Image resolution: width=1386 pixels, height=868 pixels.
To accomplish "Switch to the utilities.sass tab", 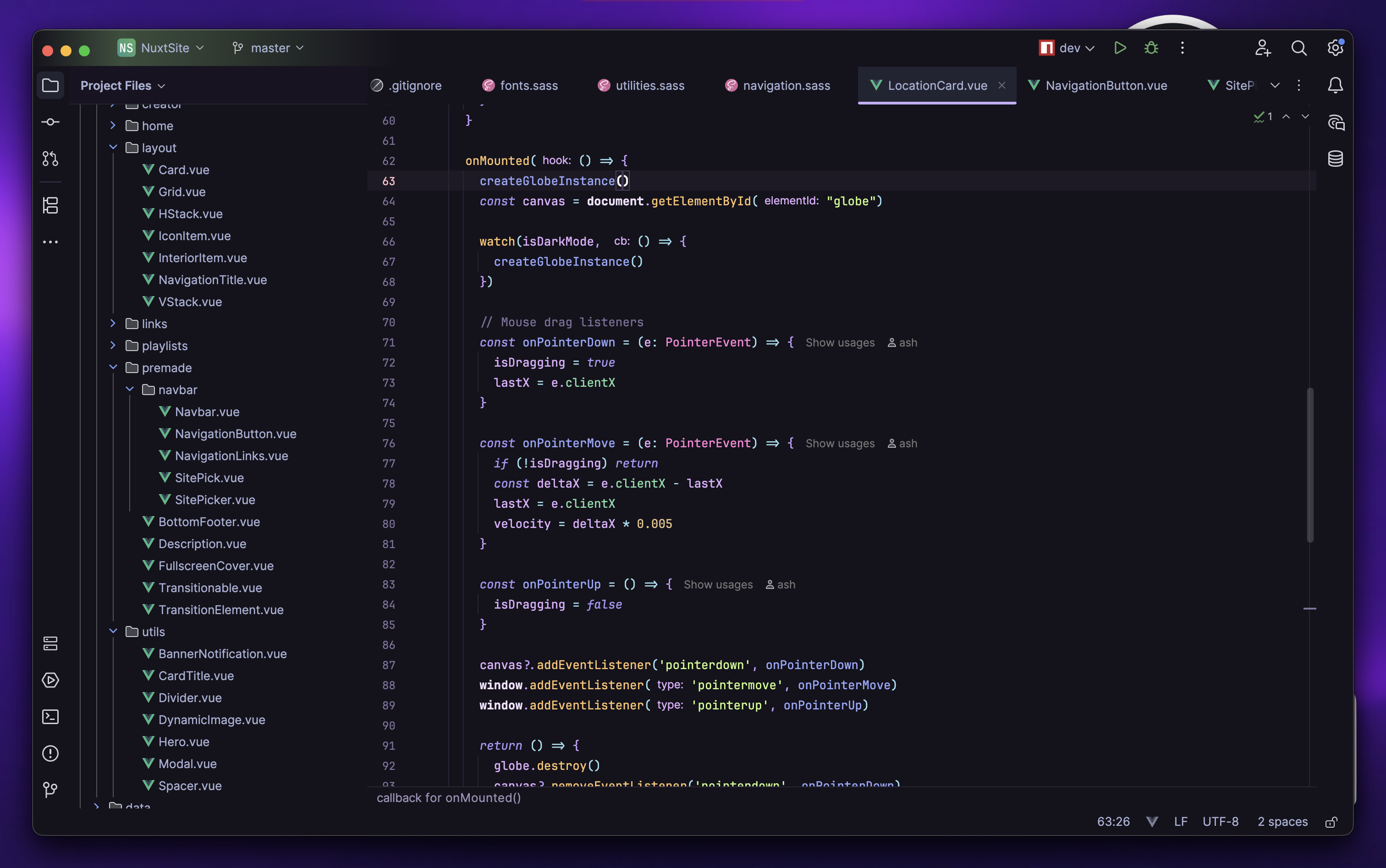I will click(641, 86).
